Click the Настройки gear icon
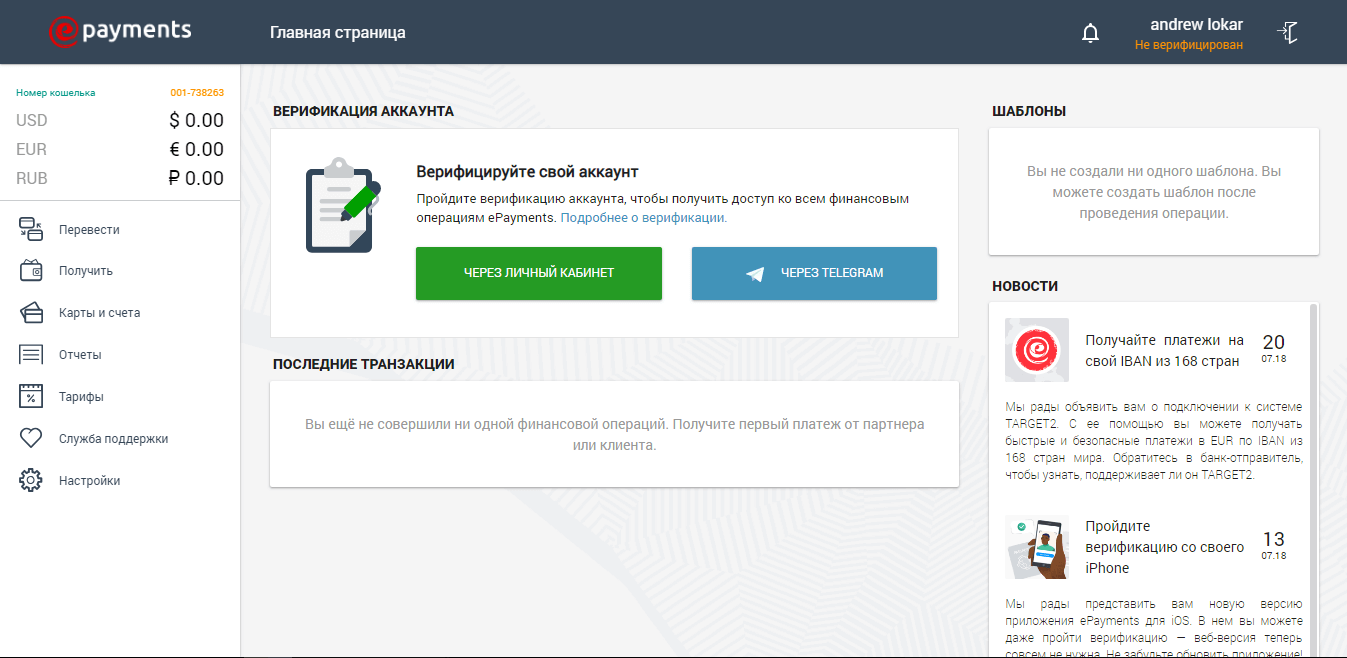 (31, 480)
